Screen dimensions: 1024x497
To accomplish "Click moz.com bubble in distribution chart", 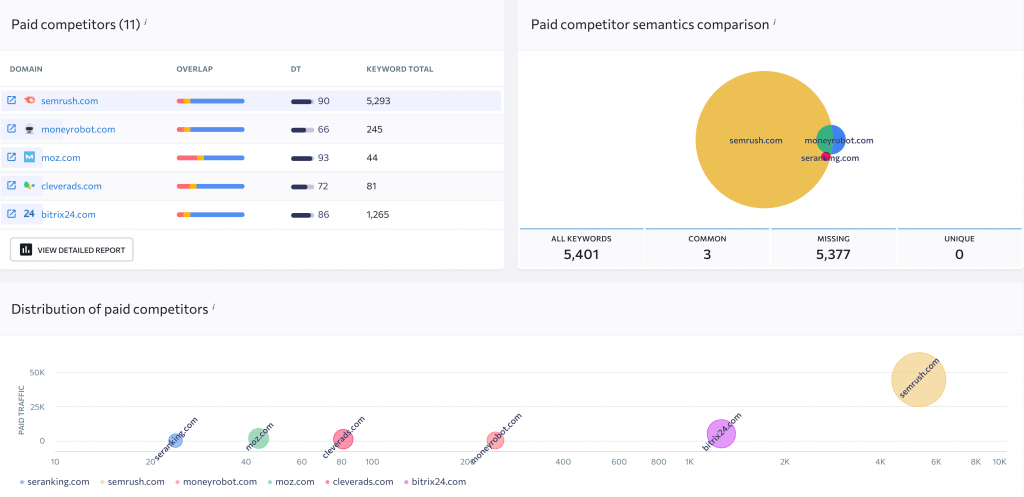I will [x=259, y=438].
